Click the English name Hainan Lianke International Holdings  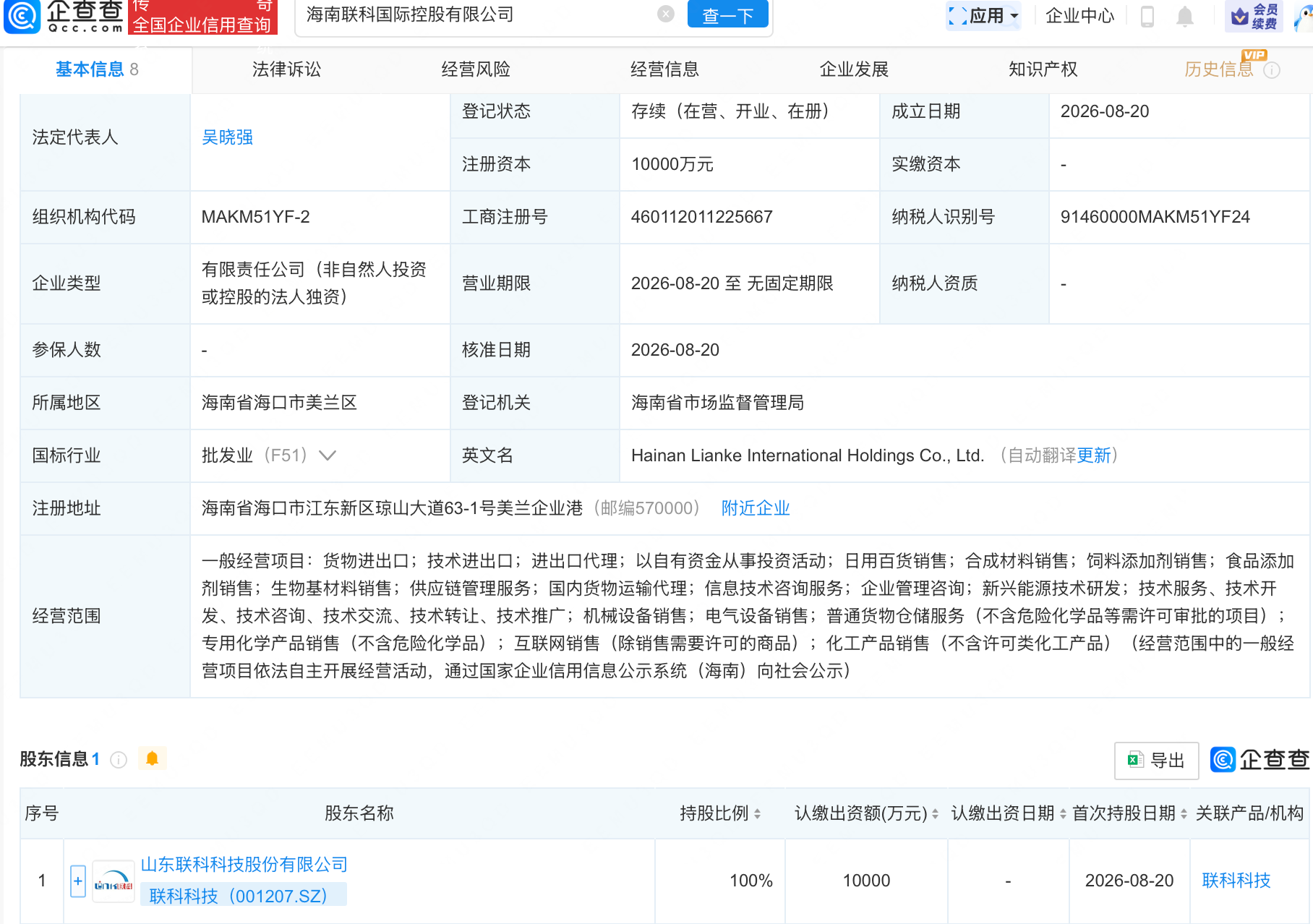coord(808,455)
